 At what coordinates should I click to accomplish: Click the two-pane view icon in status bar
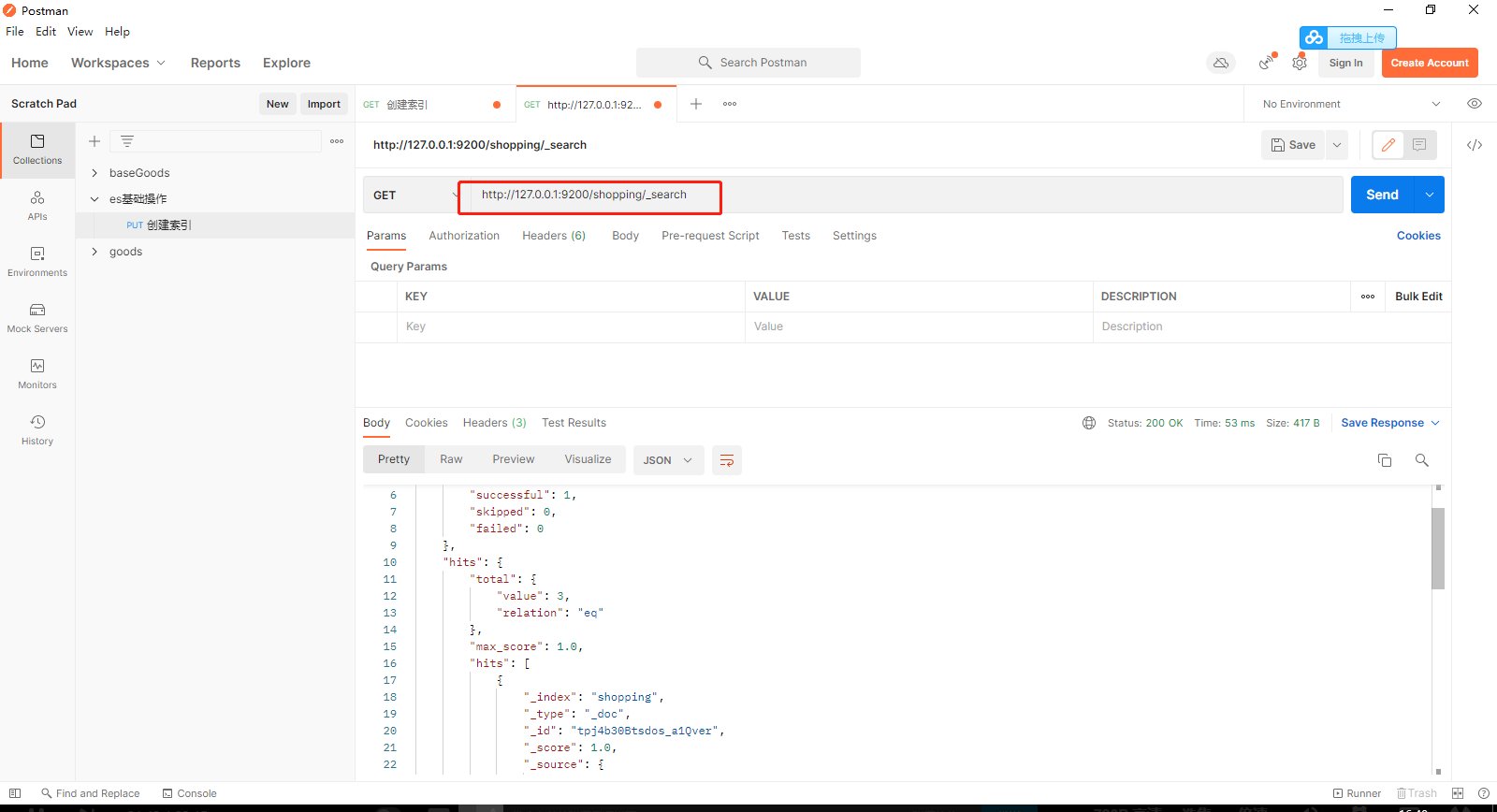pyautogui.click(x=1458, y=793)
